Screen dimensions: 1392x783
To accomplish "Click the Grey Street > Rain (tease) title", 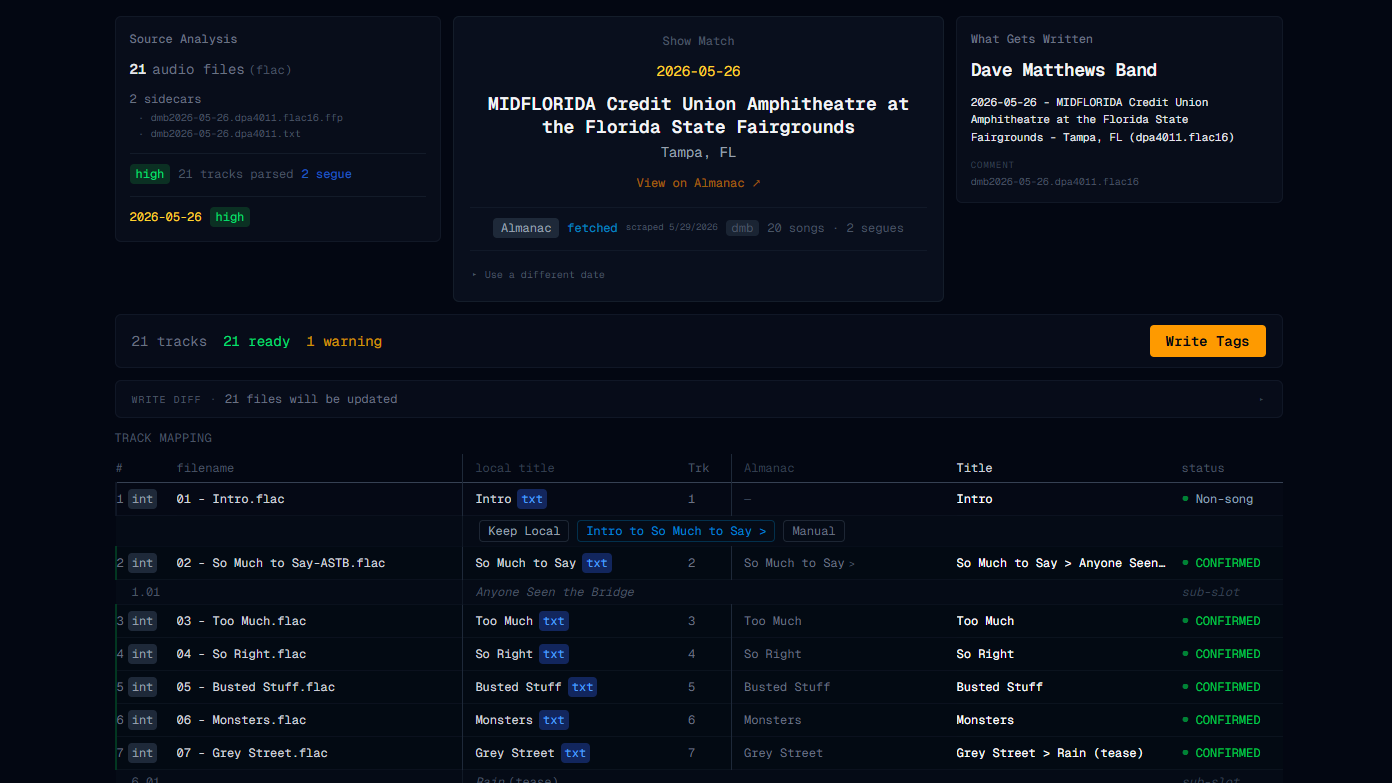I will [1049, 753].
